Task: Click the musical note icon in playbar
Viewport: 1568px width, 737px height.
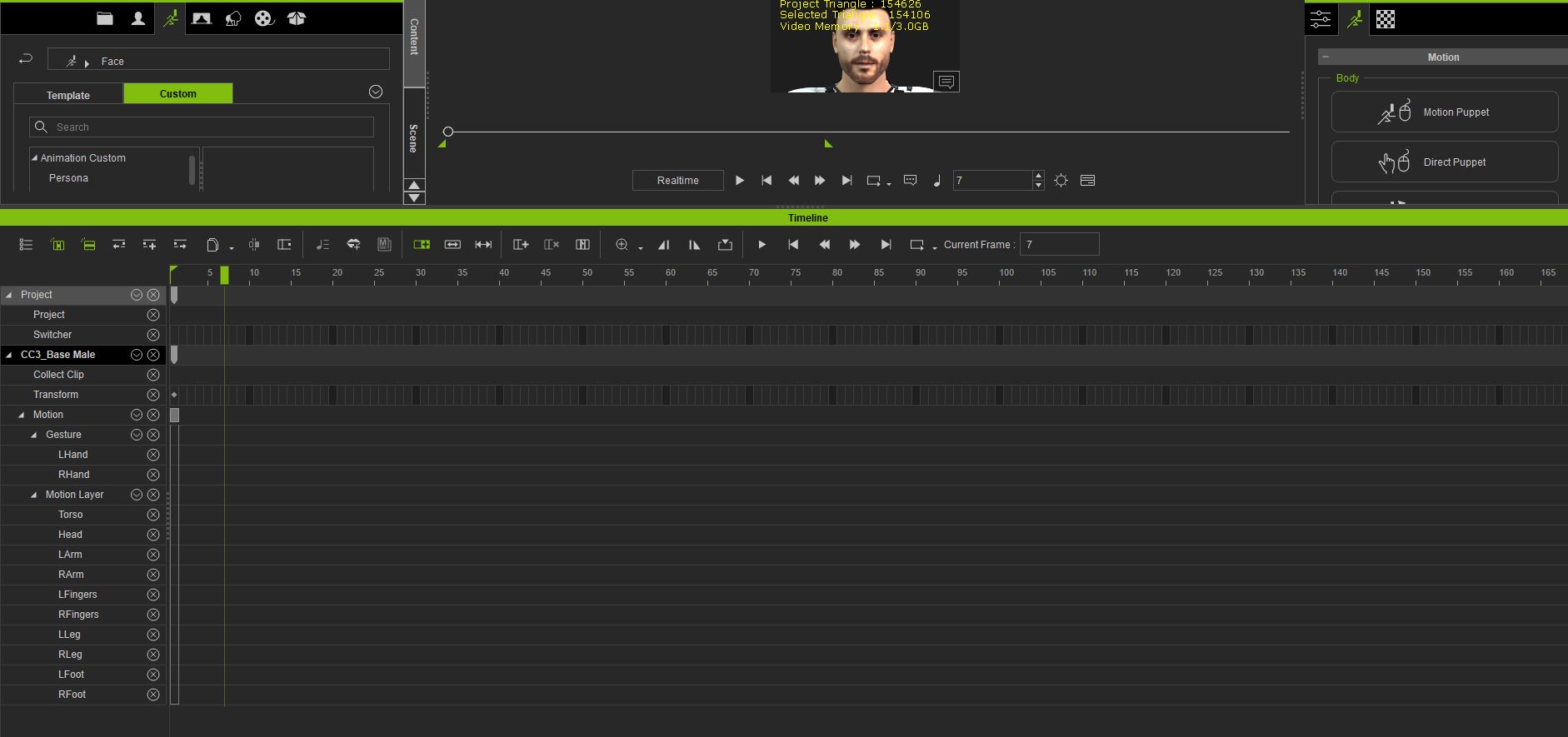Action: (937, 181)
